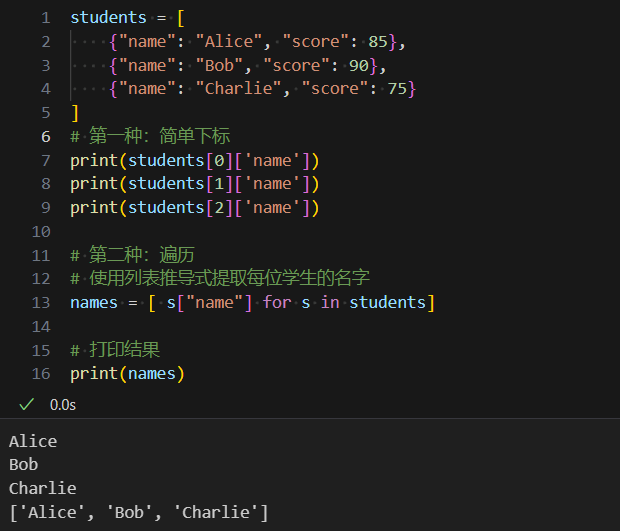Click the for keyword in list comprehension
Viewport: 620px width, 531px height.
pyautogui.click(x=277, y=302)
